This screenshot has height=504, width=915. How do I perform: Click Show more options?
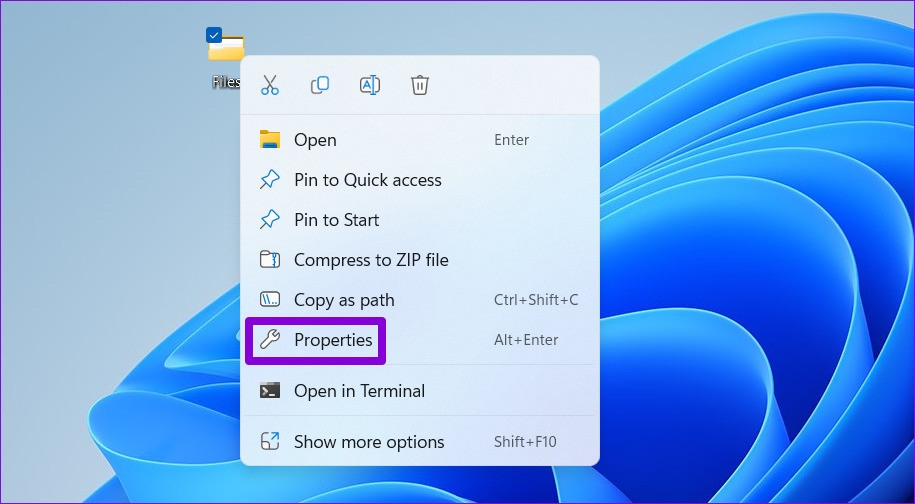point(420,442)
